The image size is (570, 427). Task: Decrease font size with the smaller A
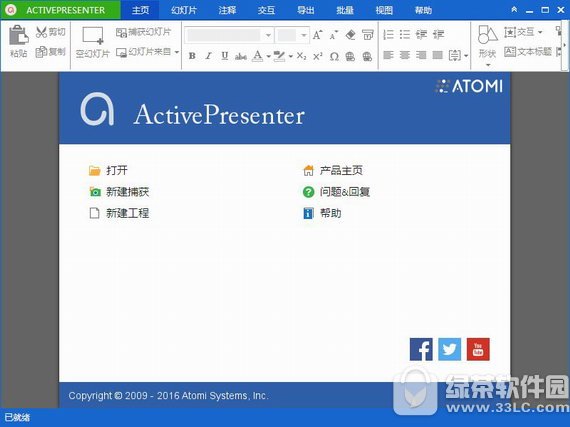[333, 35]
